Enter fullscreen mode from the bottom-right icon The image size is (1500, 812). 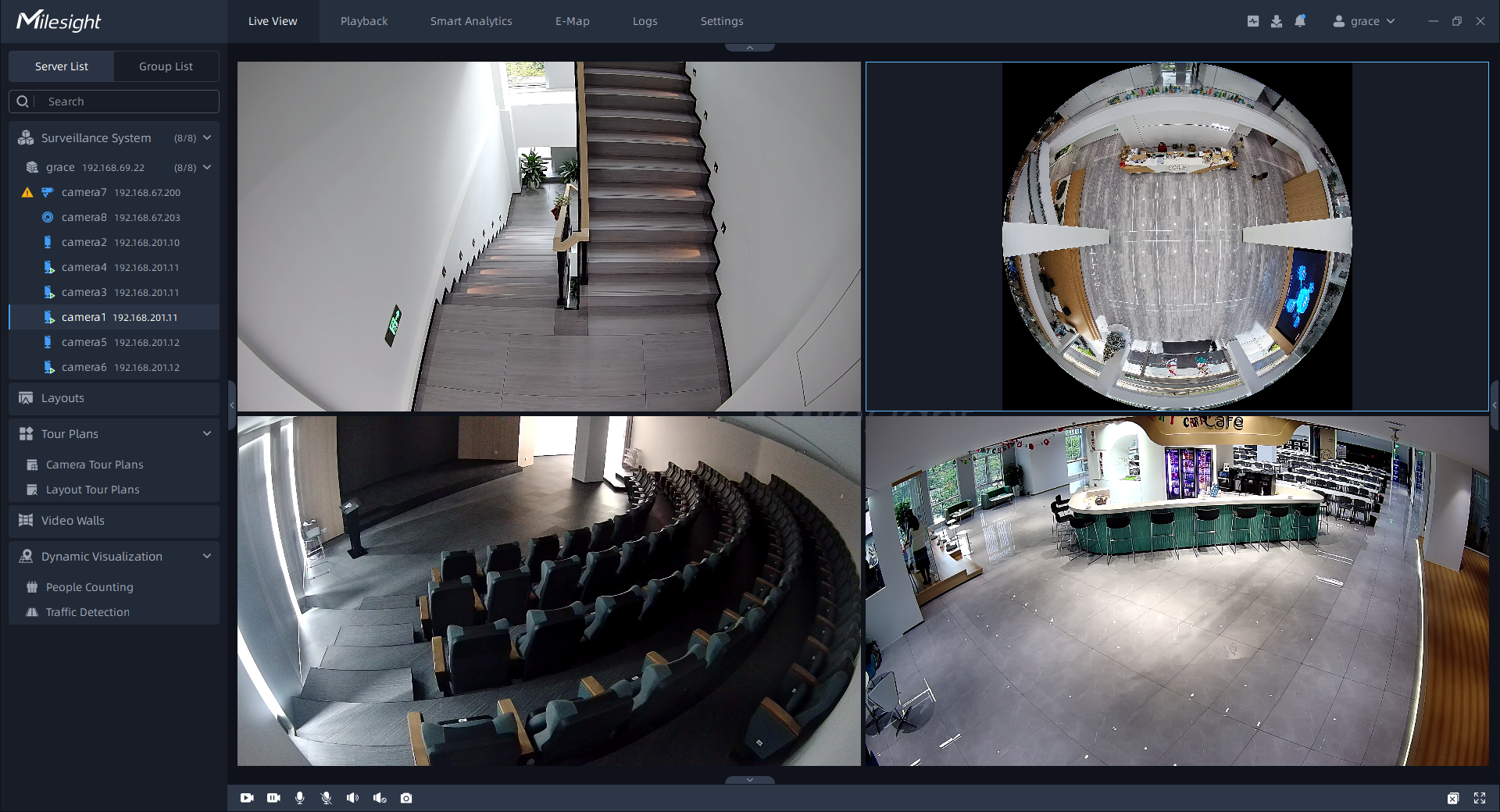point(1480,798)
